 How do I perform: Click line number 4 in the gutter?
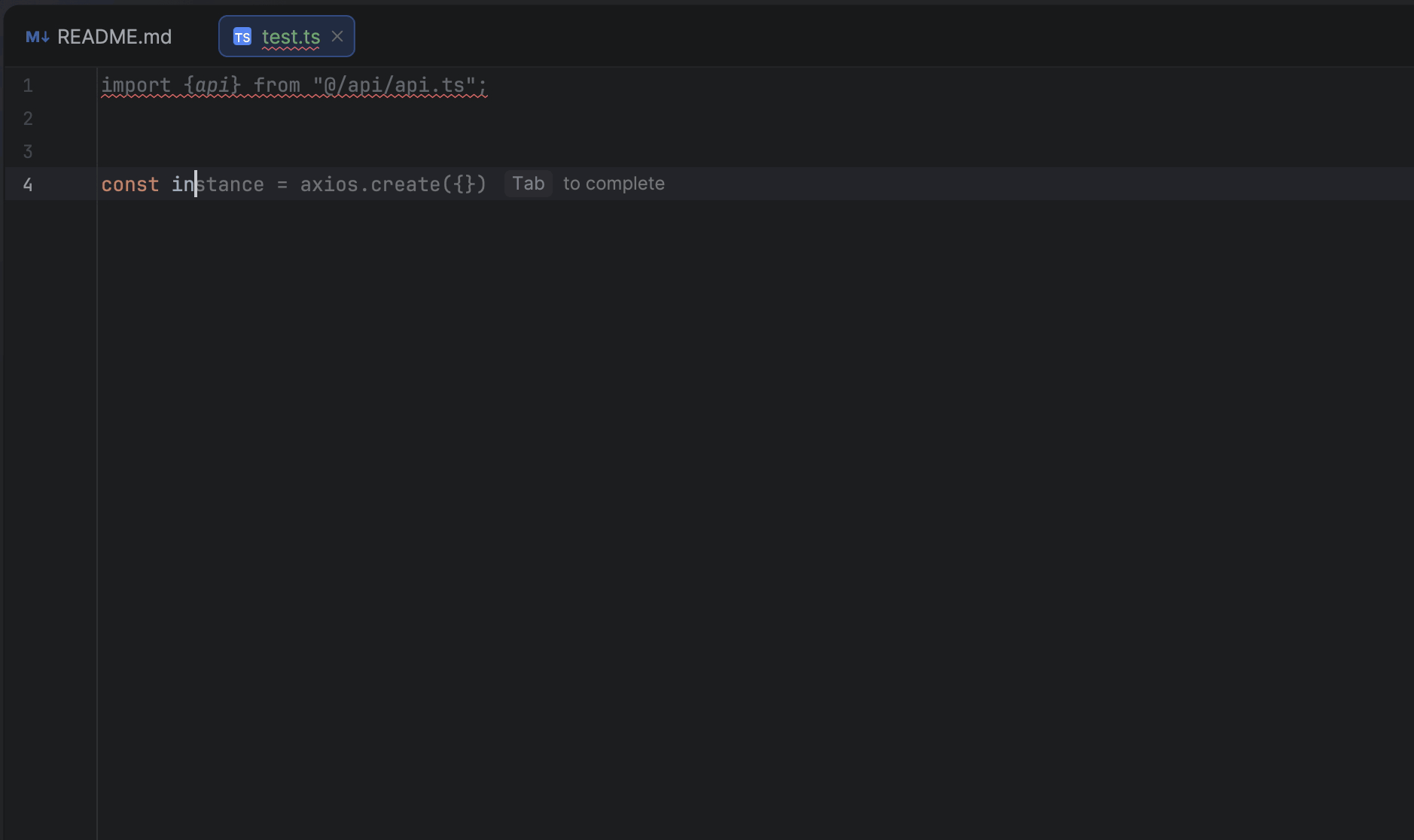(x=28, y=184)
